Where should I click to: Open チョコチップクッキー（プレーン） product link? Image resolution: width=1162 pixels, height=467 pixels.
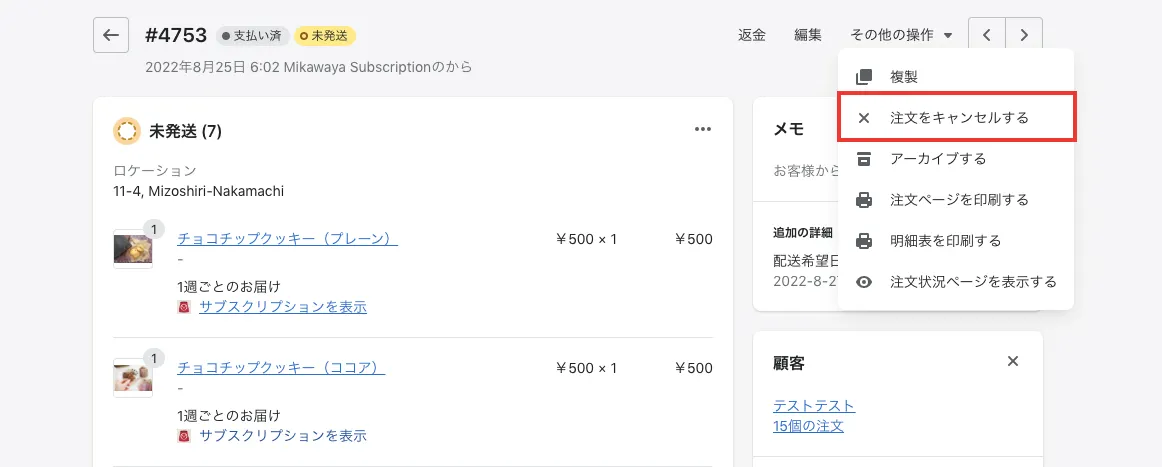287,239
